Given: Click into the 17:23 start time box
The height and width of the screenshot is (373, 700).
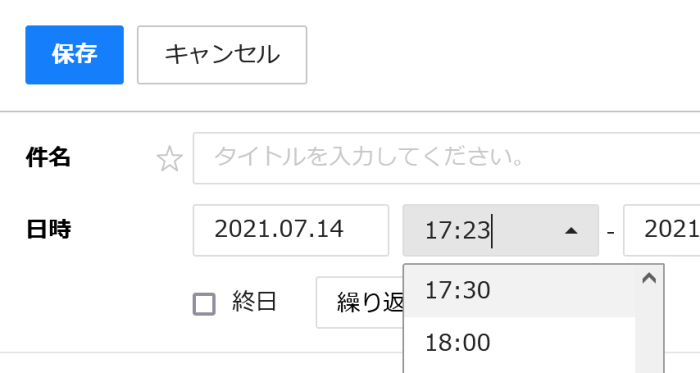Looking at the screenshot, I should pos(480,230).
